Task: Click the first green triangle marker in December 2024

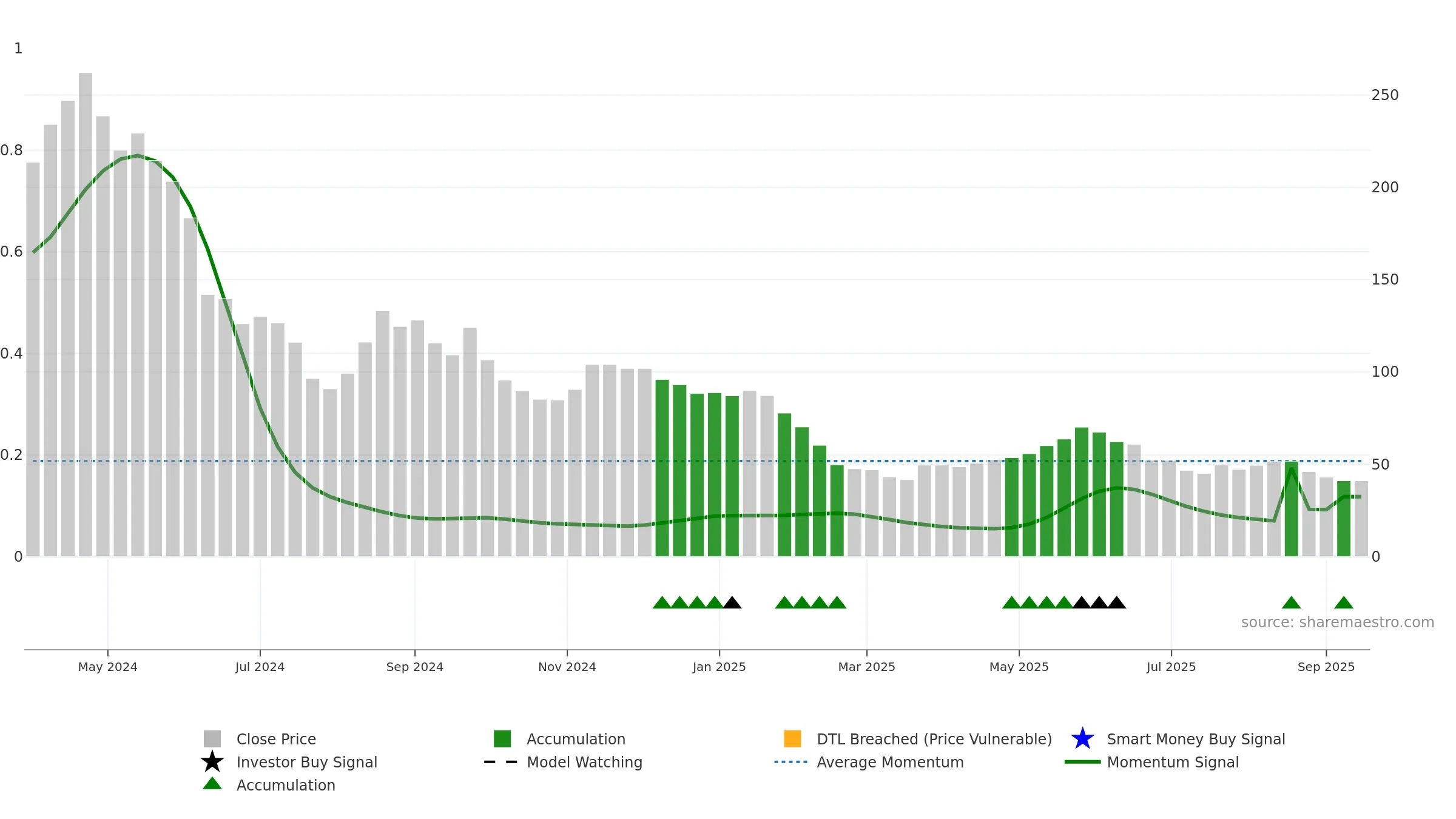Action: (x=662, y=602)
